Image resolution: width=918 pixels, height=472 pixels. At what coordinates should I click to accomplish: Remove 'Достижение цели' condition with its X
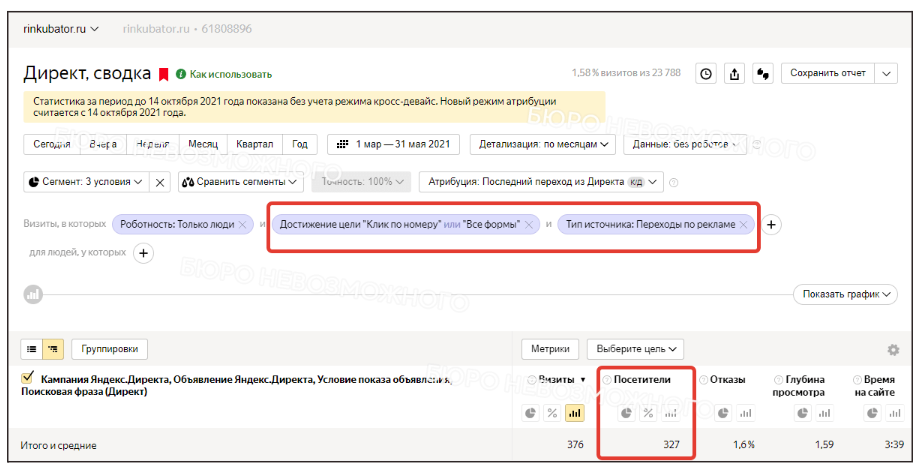pos(529,224)
